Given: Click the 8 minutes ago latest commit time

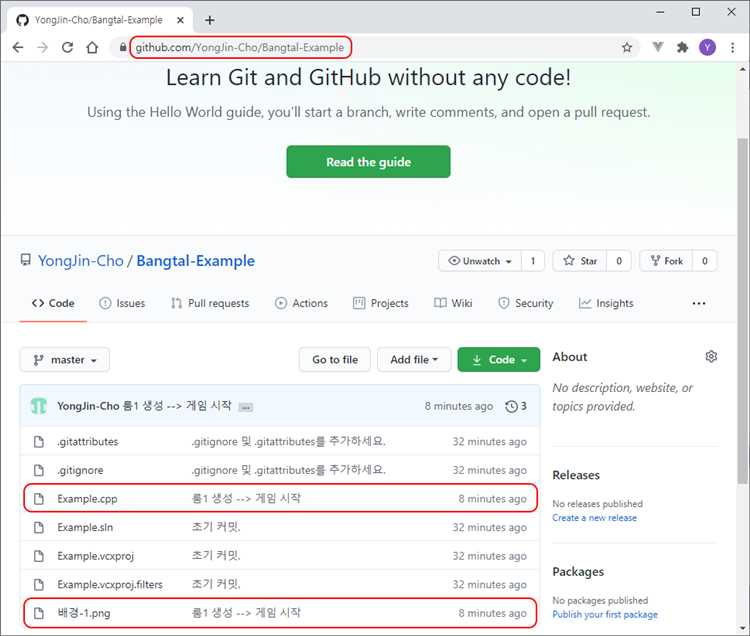Looking at the screenshot, I should click(459, 406).
